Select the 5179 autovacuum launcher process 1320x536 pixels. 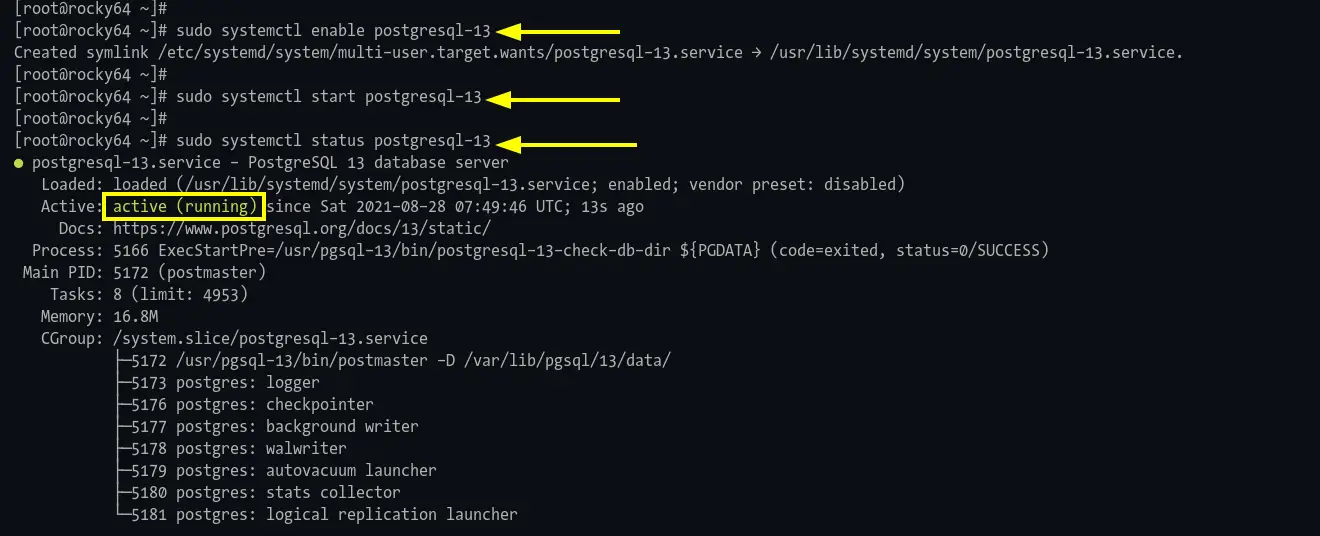coord(276,470)
